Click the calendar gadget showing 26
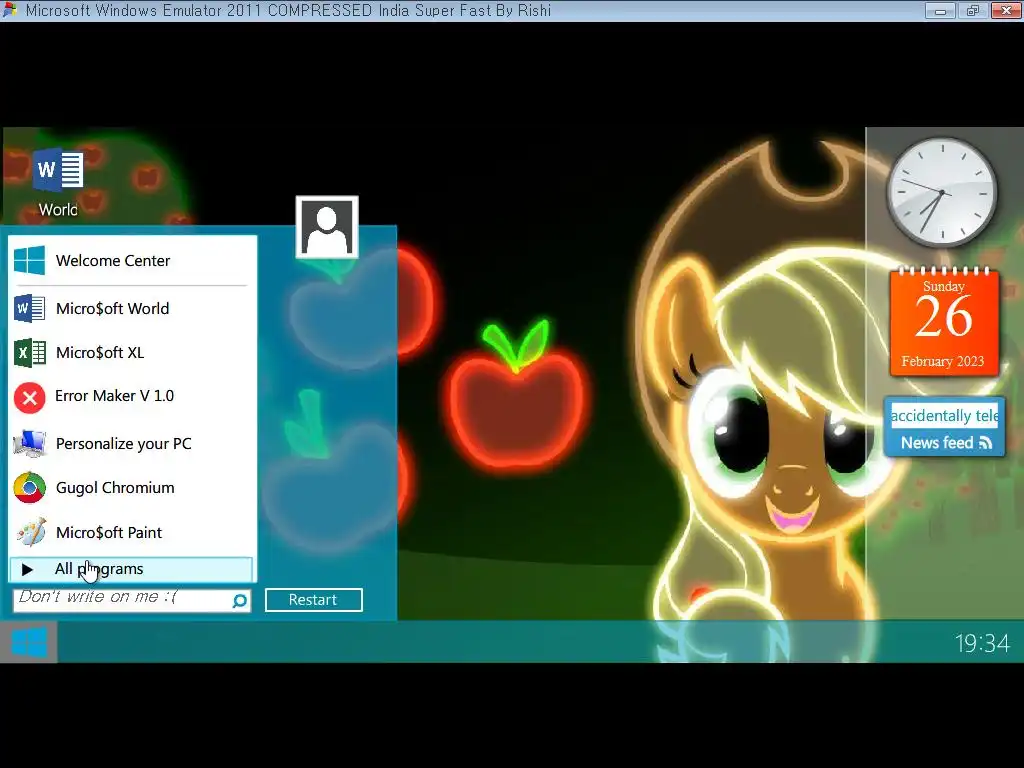This screenshot has height=768, width=1024. pos(944,322)
